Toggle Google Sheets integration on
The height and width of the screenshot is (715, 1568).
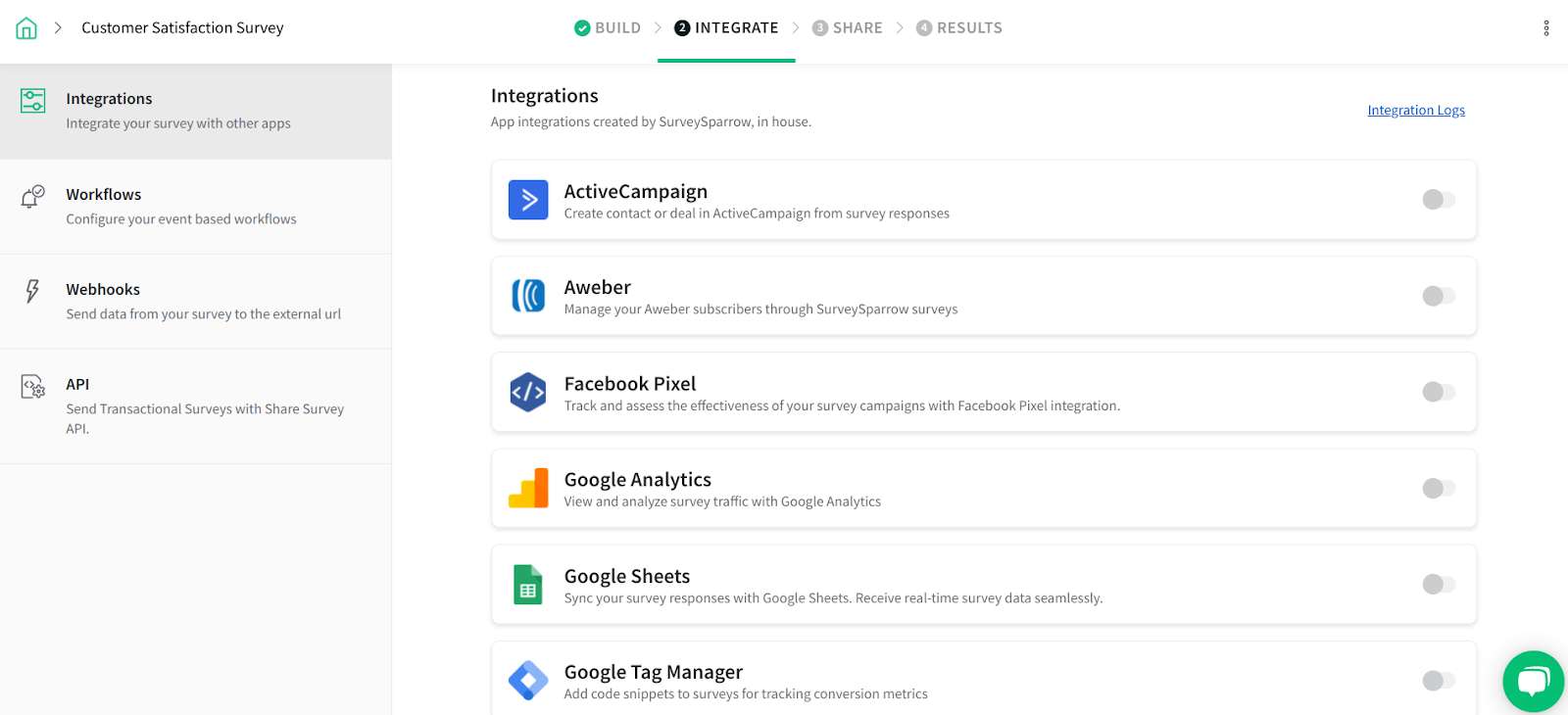(1439, 585)
